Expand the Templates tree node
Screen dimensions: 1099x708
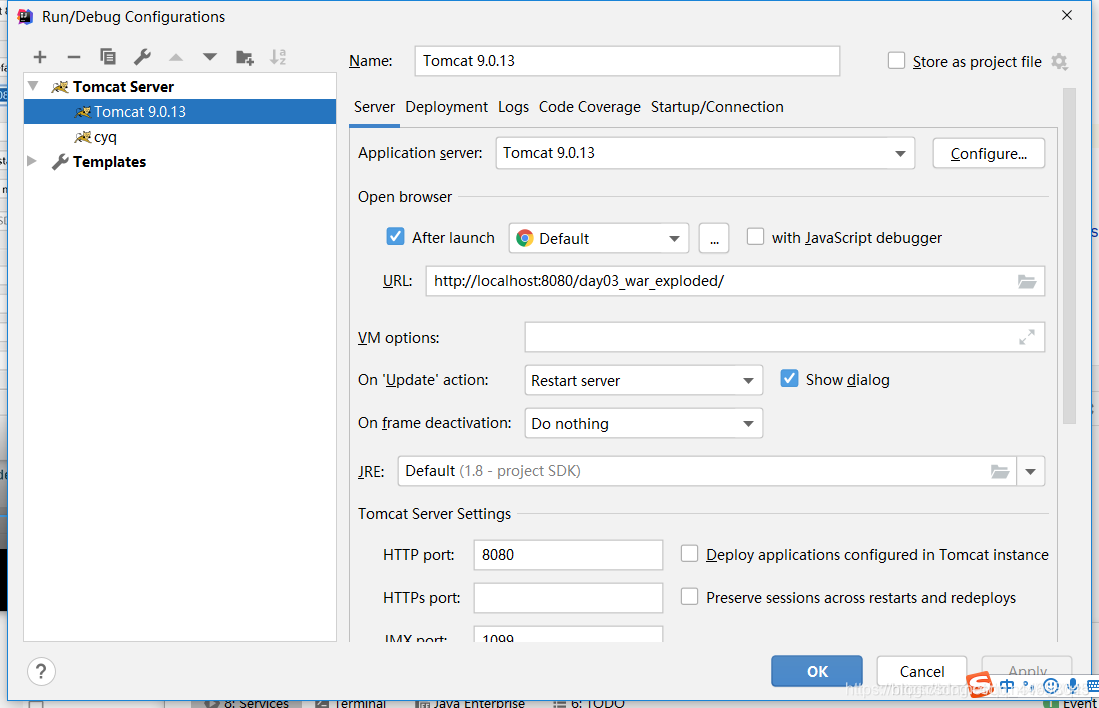pos(32,161)
